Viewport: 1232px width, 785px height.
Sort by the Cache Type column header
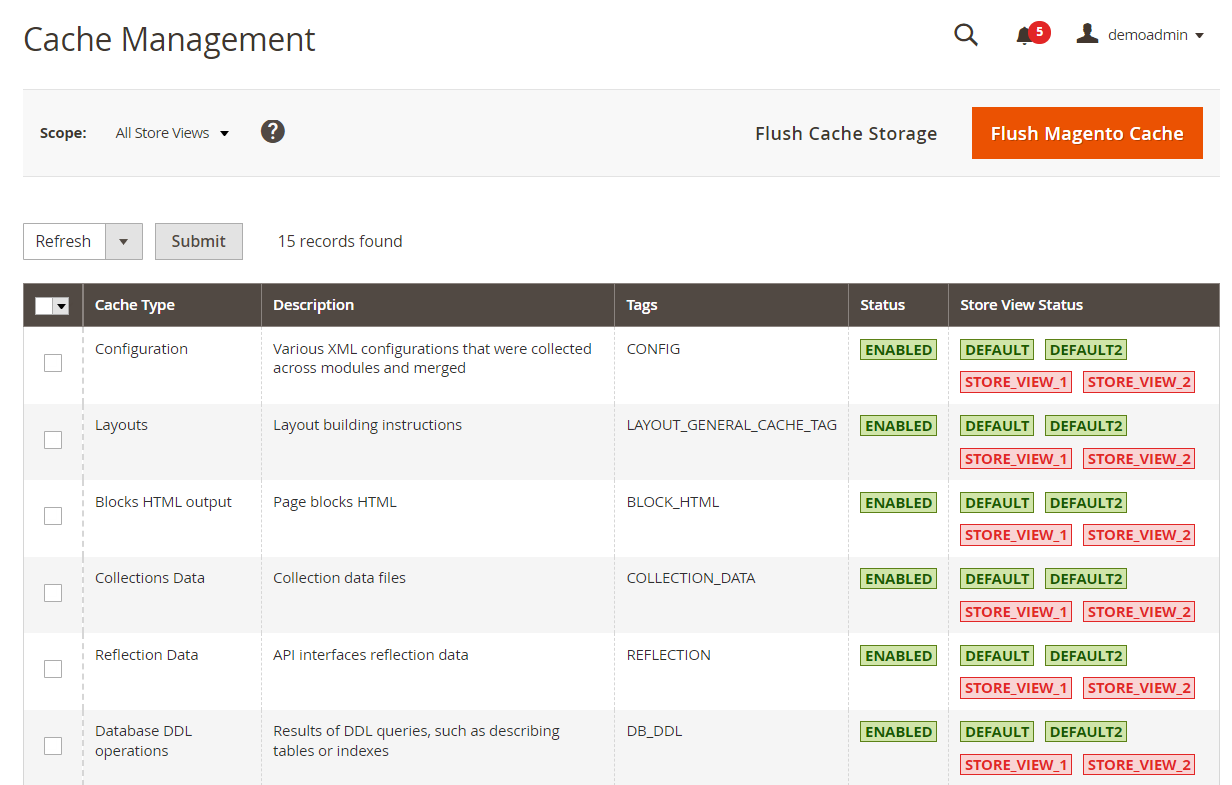tap(135, 305)
